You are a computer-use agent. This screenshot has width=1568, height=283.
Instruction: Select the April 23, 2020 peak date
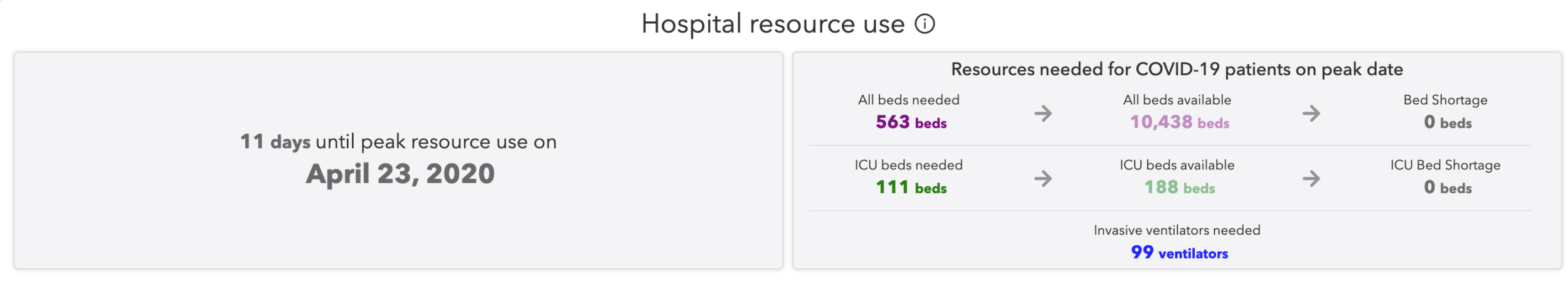click(400, 174)
